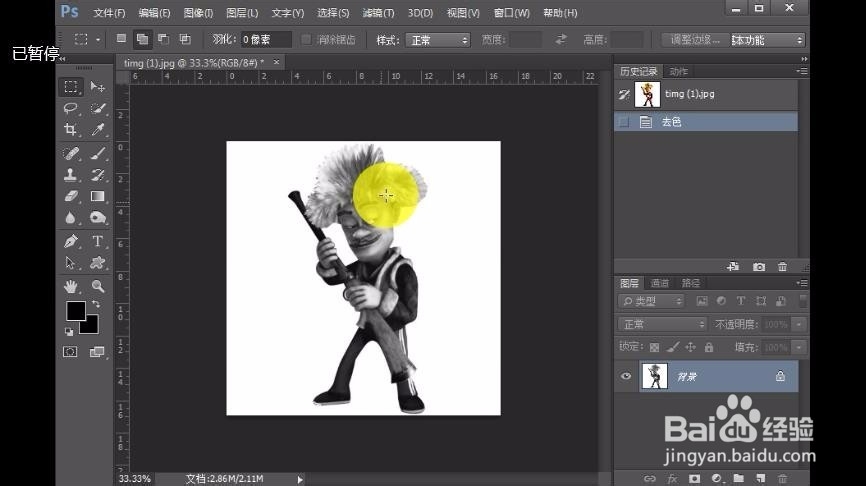Click the 调整边缘 refine edge button

coord(695,40)
